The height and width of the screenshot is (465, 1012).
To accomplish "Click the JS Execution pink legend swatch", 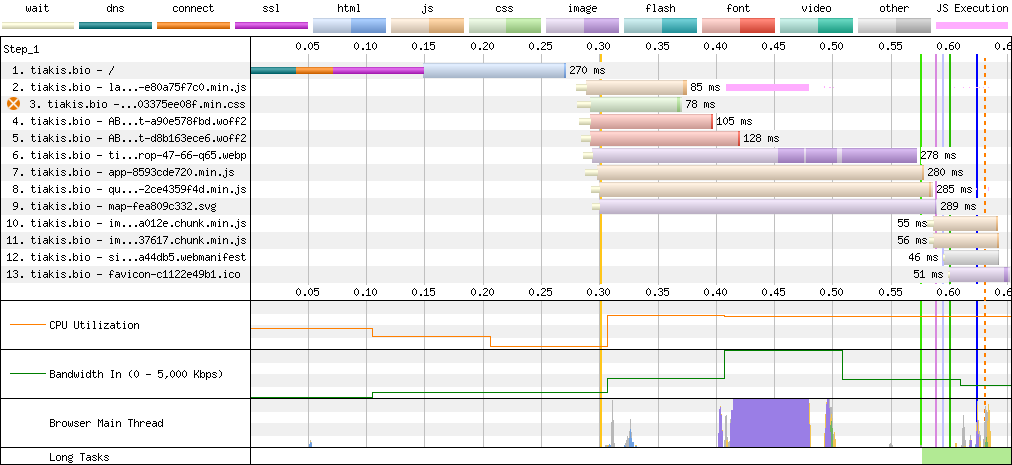I will (972, 26).
